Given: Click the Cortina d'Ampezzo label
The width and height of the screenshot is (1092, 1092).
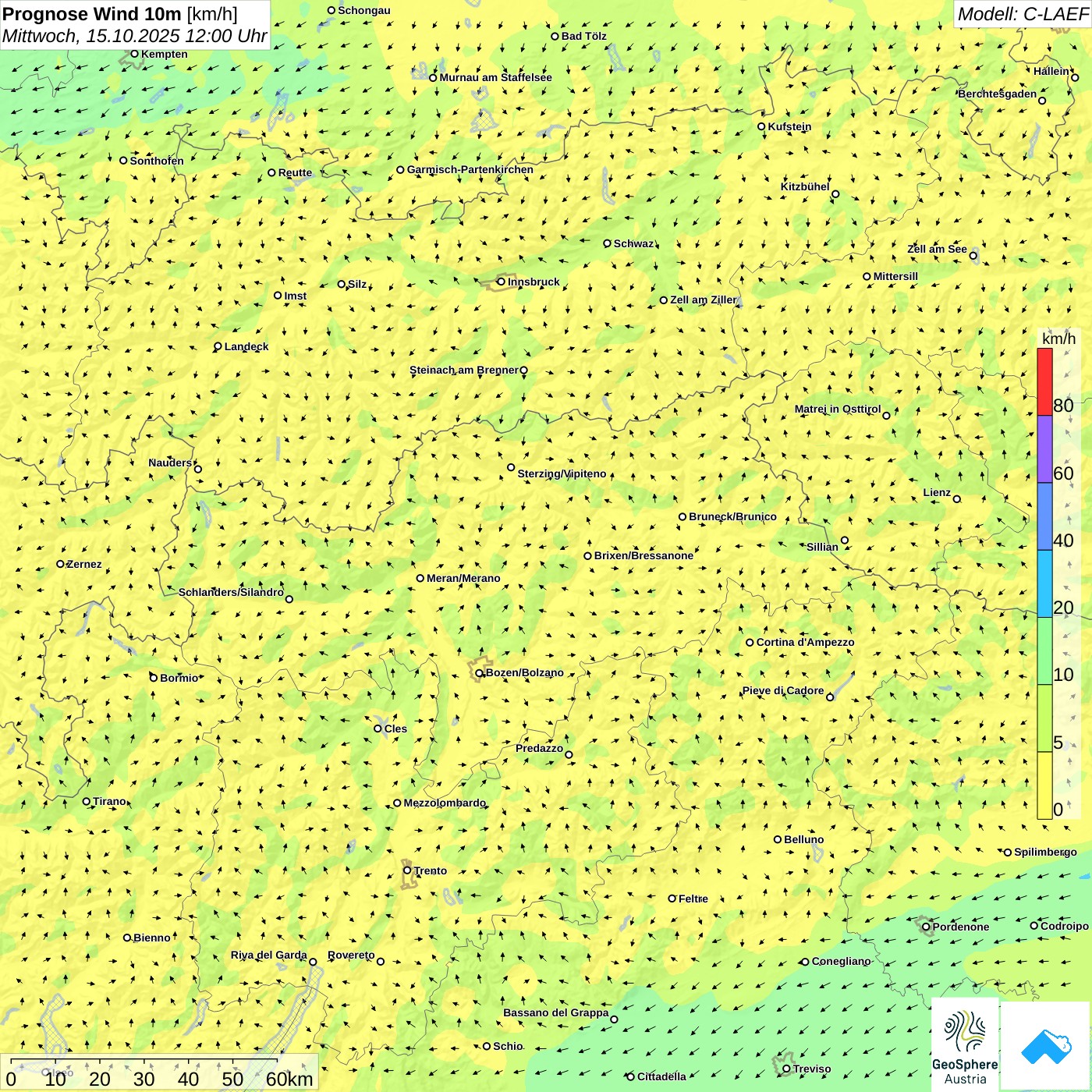Looking at the screenshot, I should tap(805, 642).
